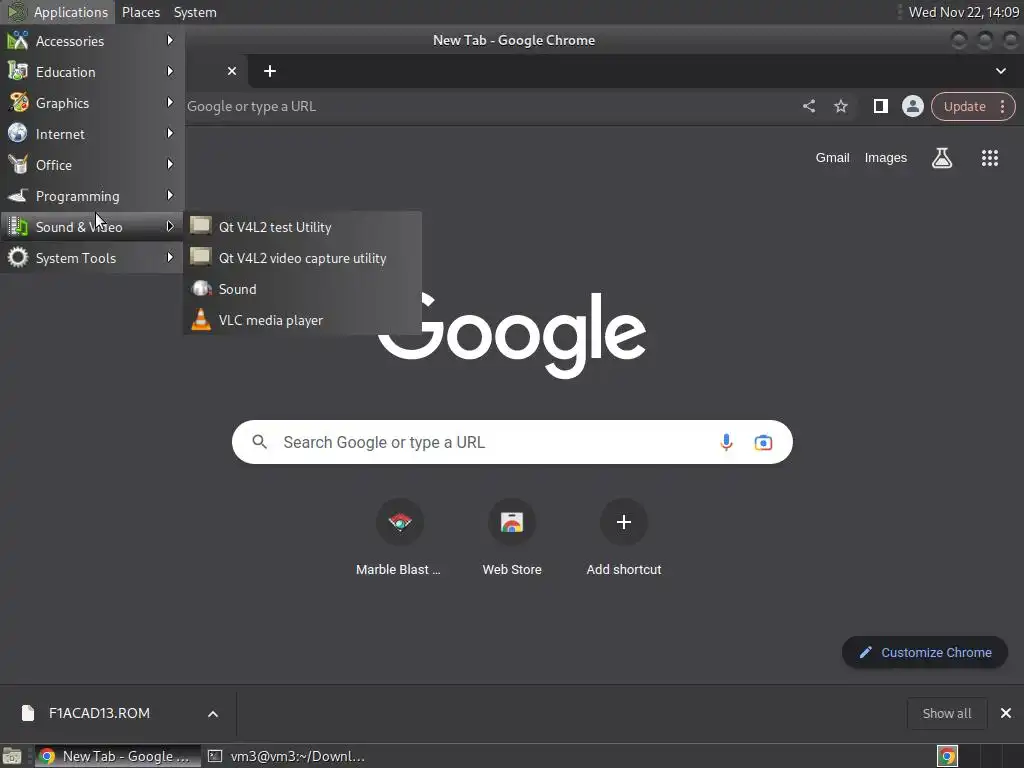Viewport: 1024px width, 768px height.
Task: Open the Programming submenu
Action: pos(91,196)
